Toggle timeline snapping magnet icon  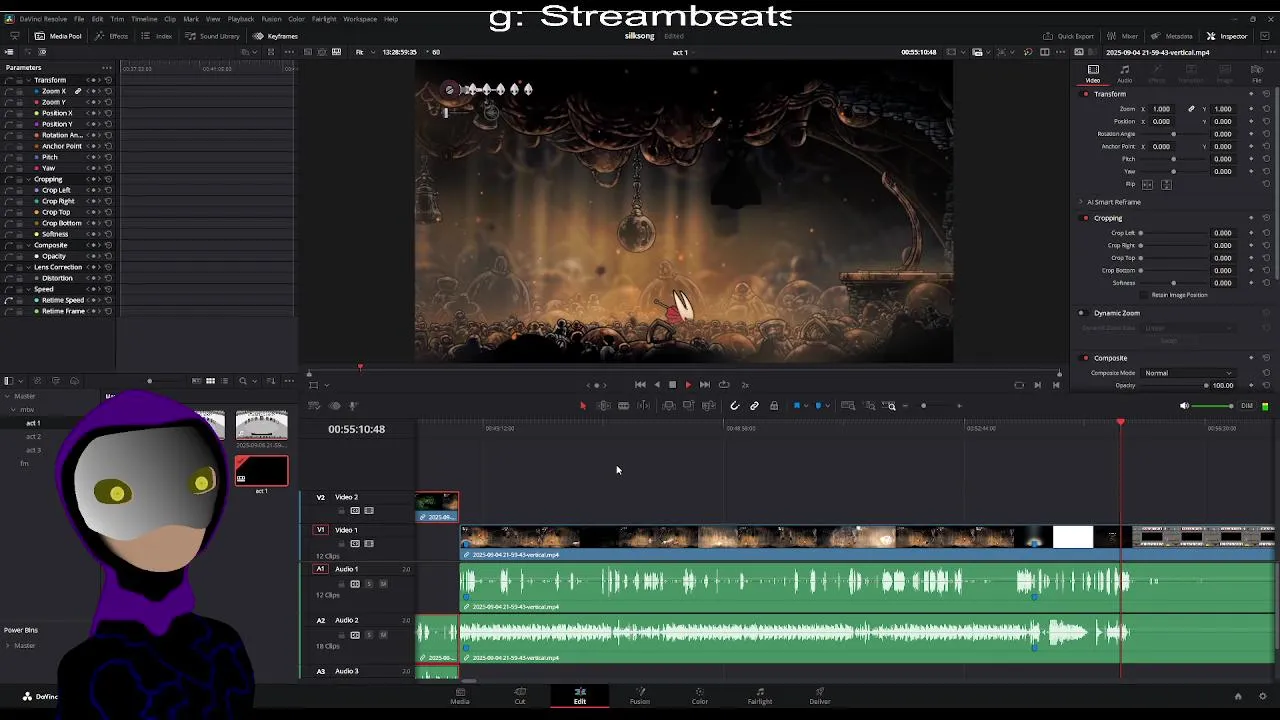pos(734,405)
